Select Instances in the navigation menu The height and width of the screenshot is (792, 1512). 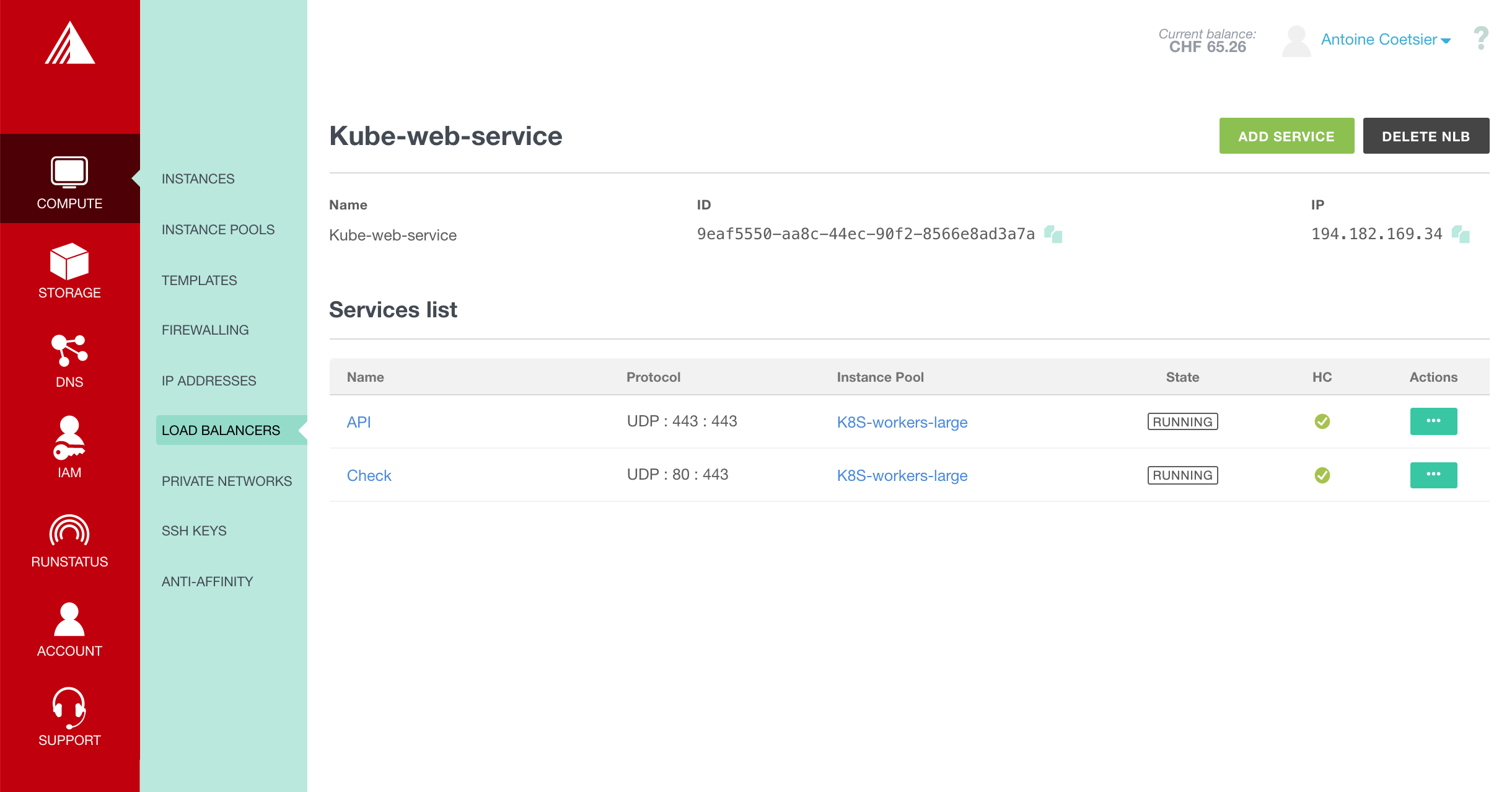(x=198, y=178)
